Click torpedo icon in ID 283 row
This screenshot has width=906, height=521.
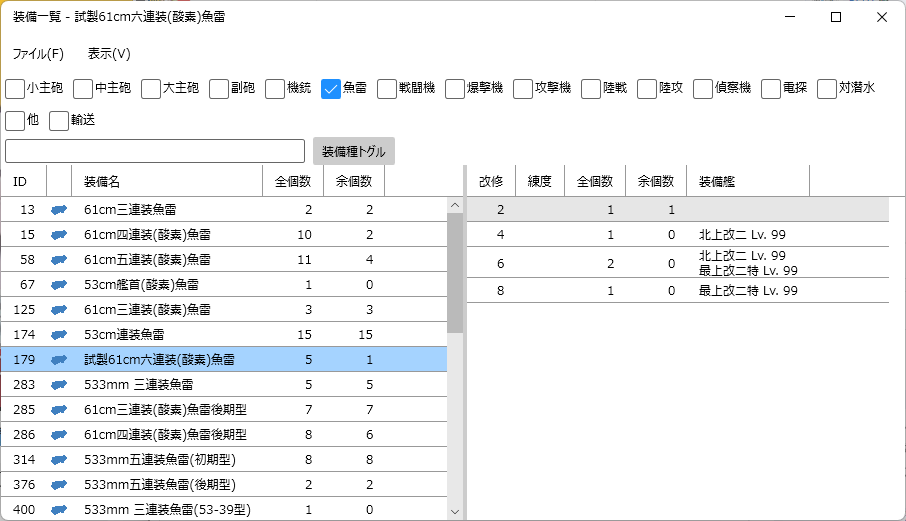pos(59,385)
